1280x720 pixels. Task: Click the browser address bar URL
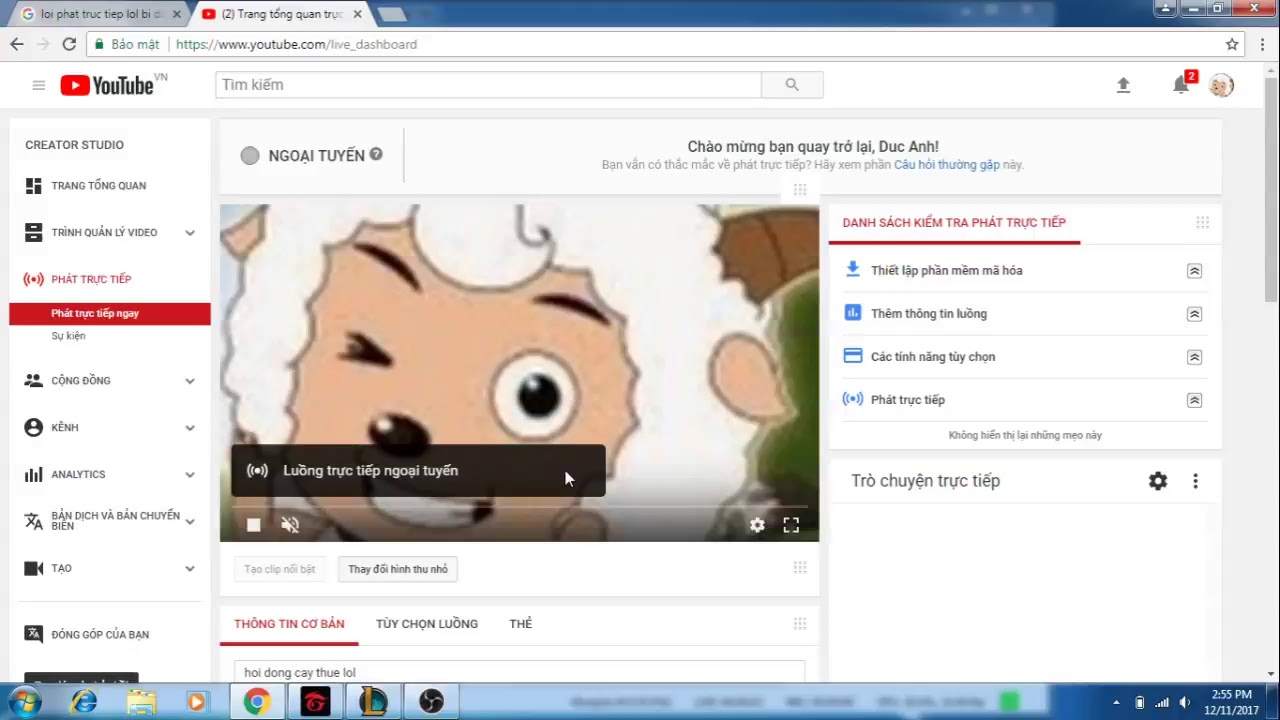coord(296,44)
